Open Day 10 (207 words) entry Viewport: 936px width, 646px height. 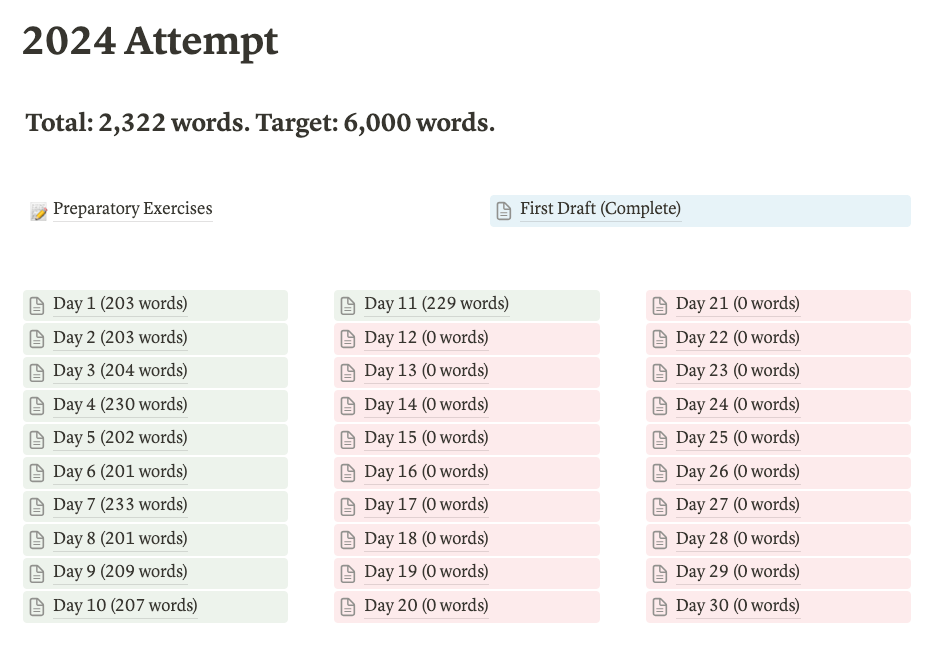click(x=125, y=606)
